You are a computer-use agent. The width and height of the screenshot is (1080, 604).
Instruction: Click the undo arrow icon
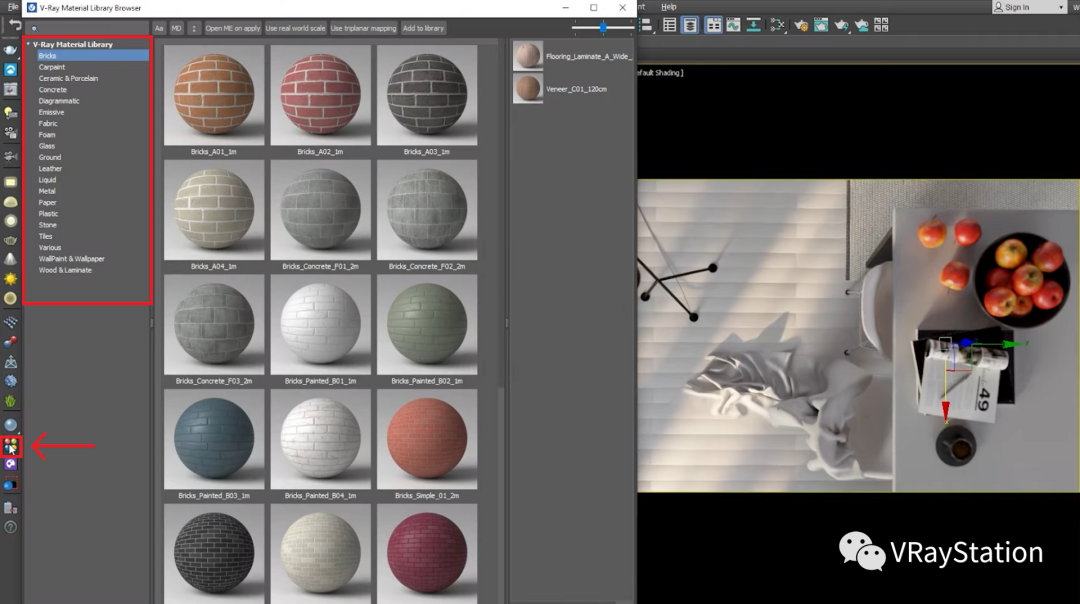tap(14, 25)
